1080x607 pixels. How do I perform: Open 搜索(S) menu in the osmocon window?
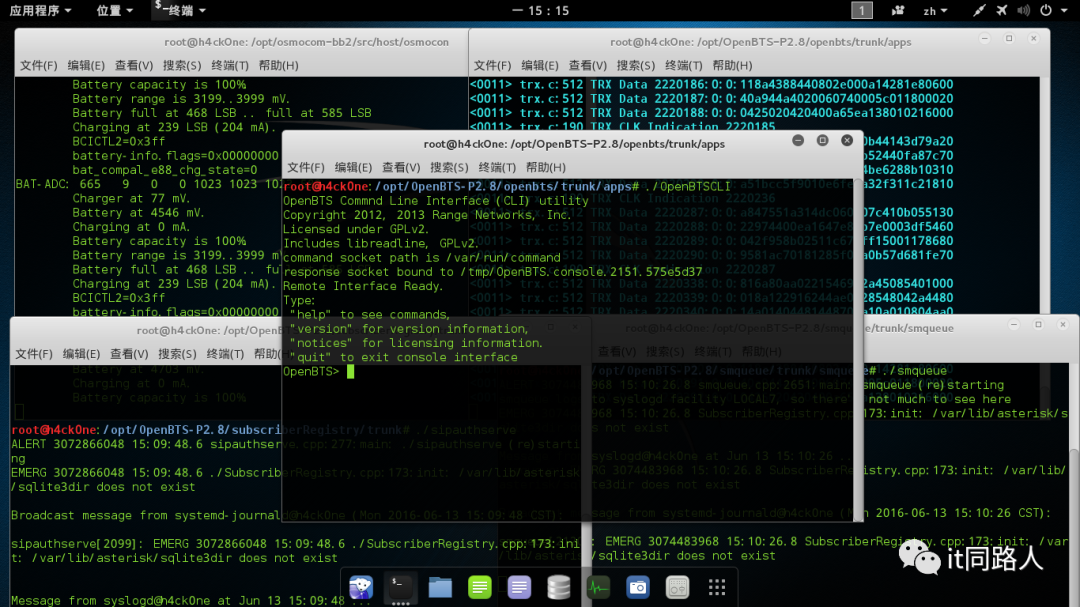tap(182, 65)
